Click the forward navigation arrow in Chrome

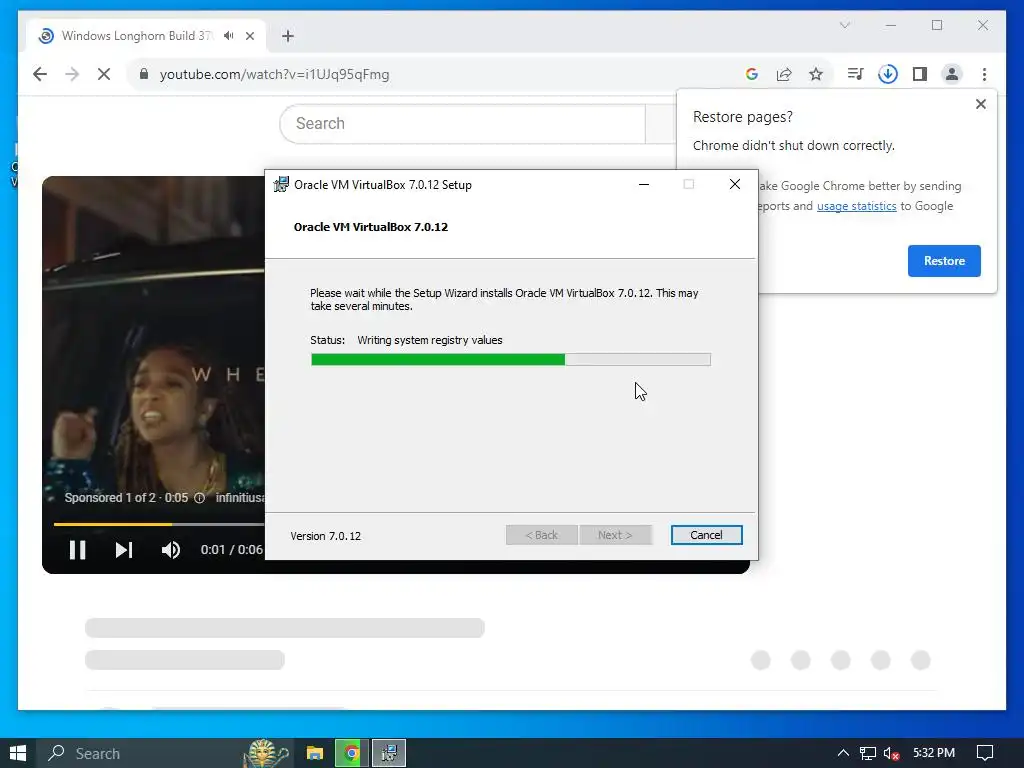point(72,74)
